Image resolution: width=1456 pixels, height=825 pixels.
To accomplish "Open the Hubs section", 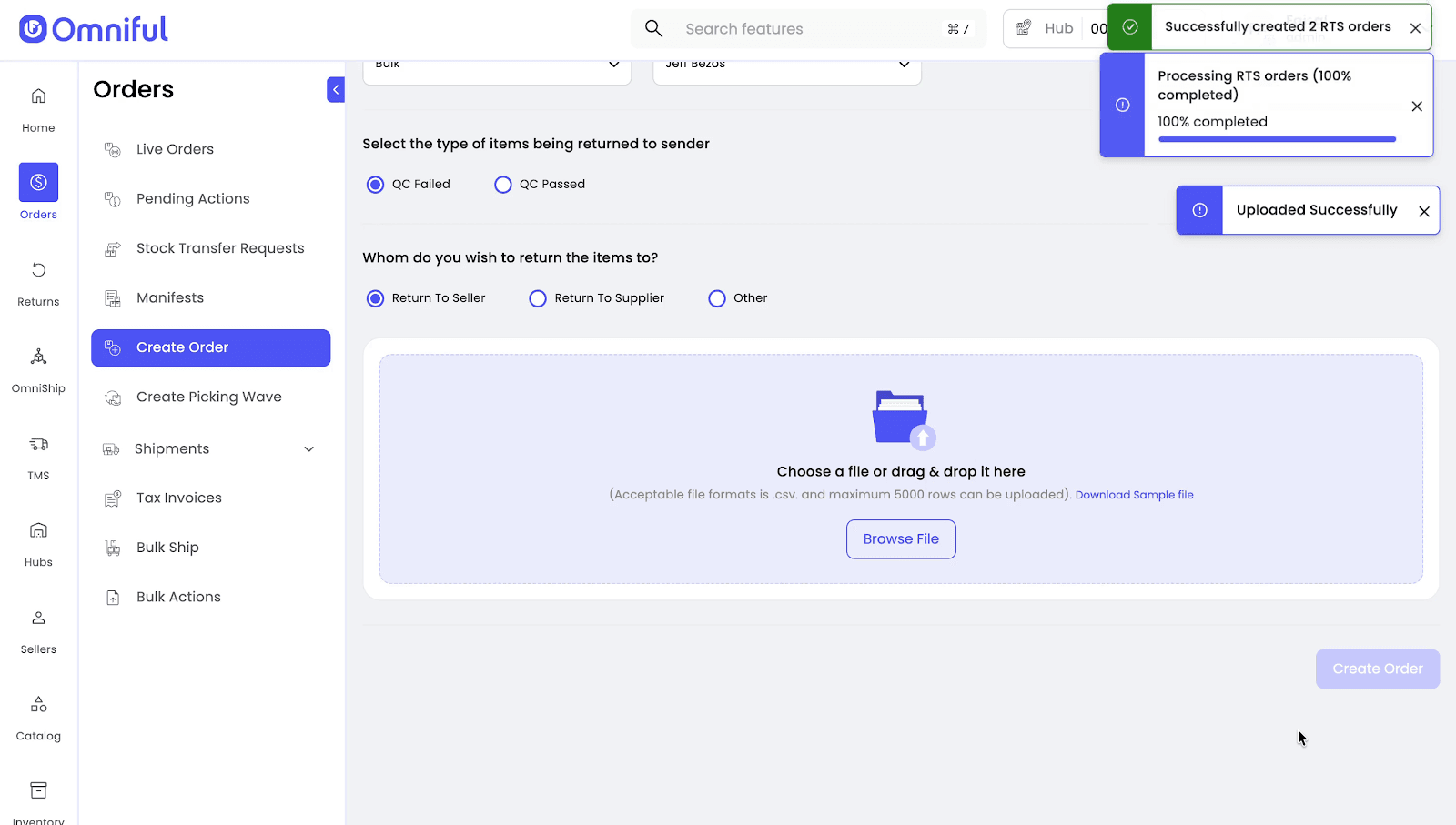I will (38, 530).
